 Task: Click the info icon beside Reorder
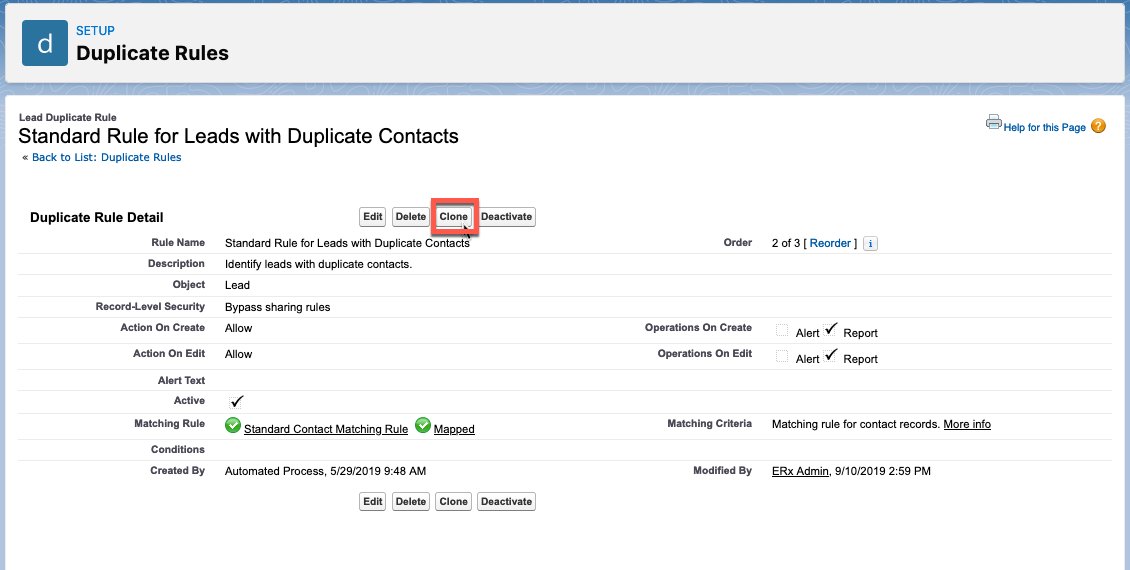(870, 244)
